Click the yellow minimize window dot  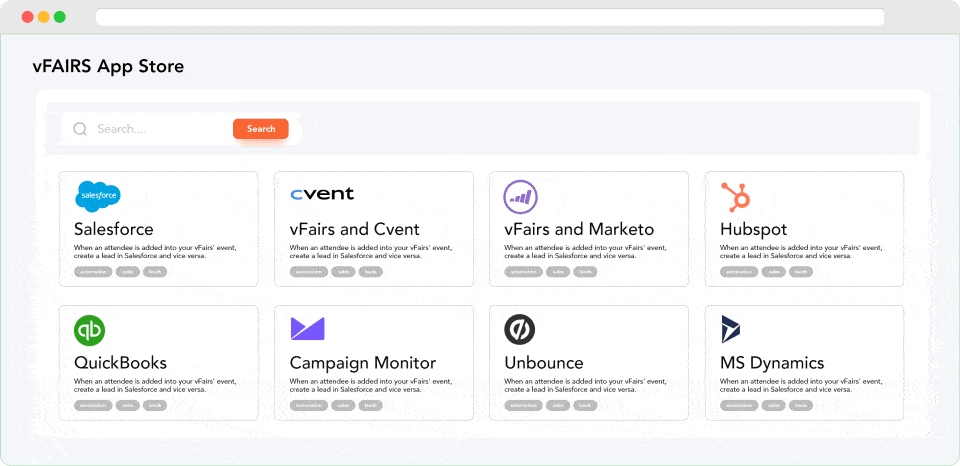click(43, 17)
